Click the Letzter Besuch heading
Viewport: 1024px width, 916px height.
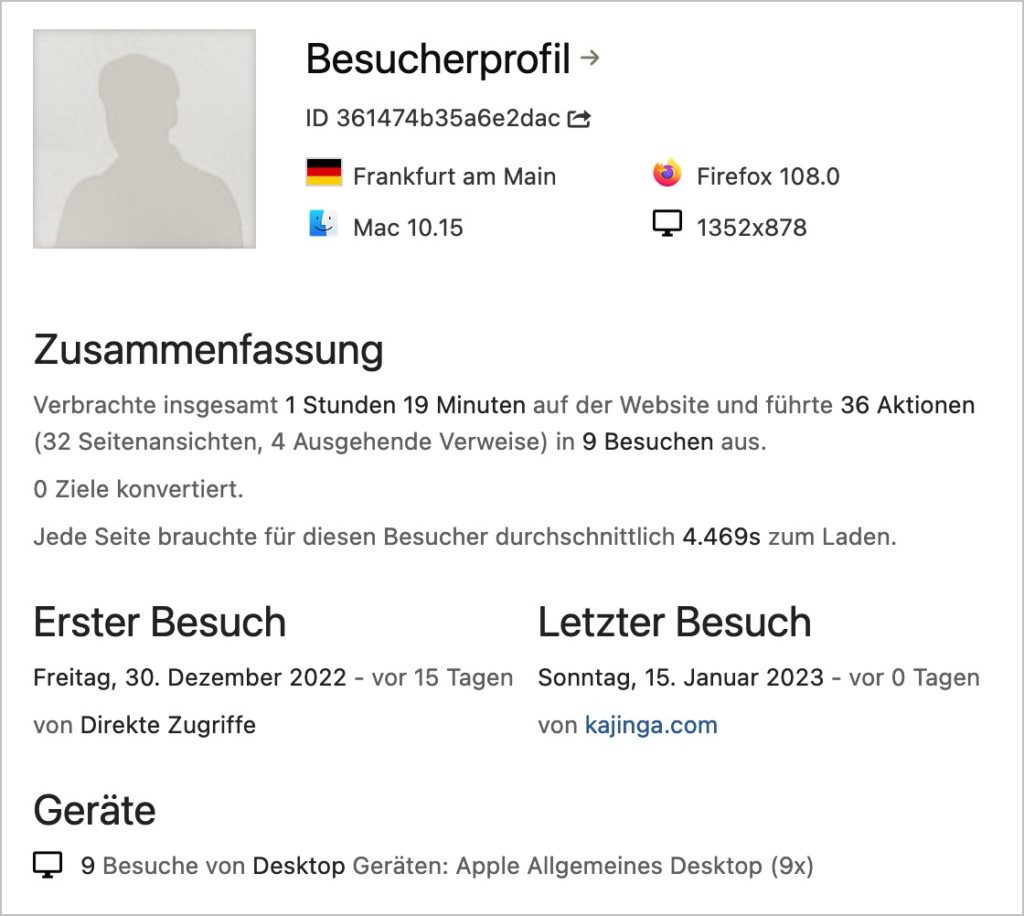[675, 622]
